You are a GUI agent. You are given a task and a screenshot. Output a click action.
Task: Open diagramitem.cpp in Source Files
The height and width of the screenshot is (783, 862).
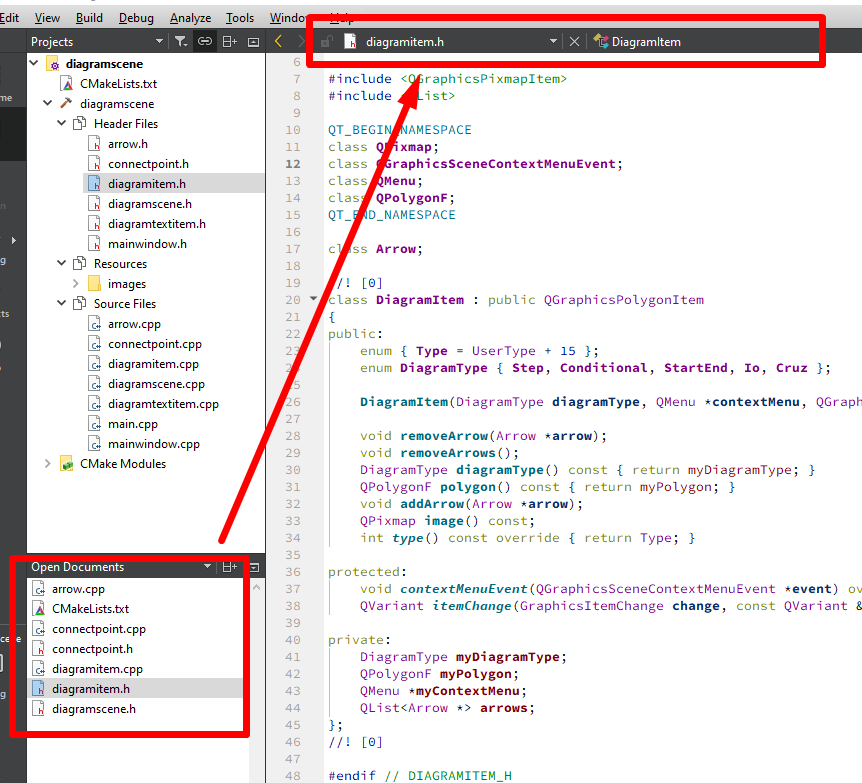(153, 364)
